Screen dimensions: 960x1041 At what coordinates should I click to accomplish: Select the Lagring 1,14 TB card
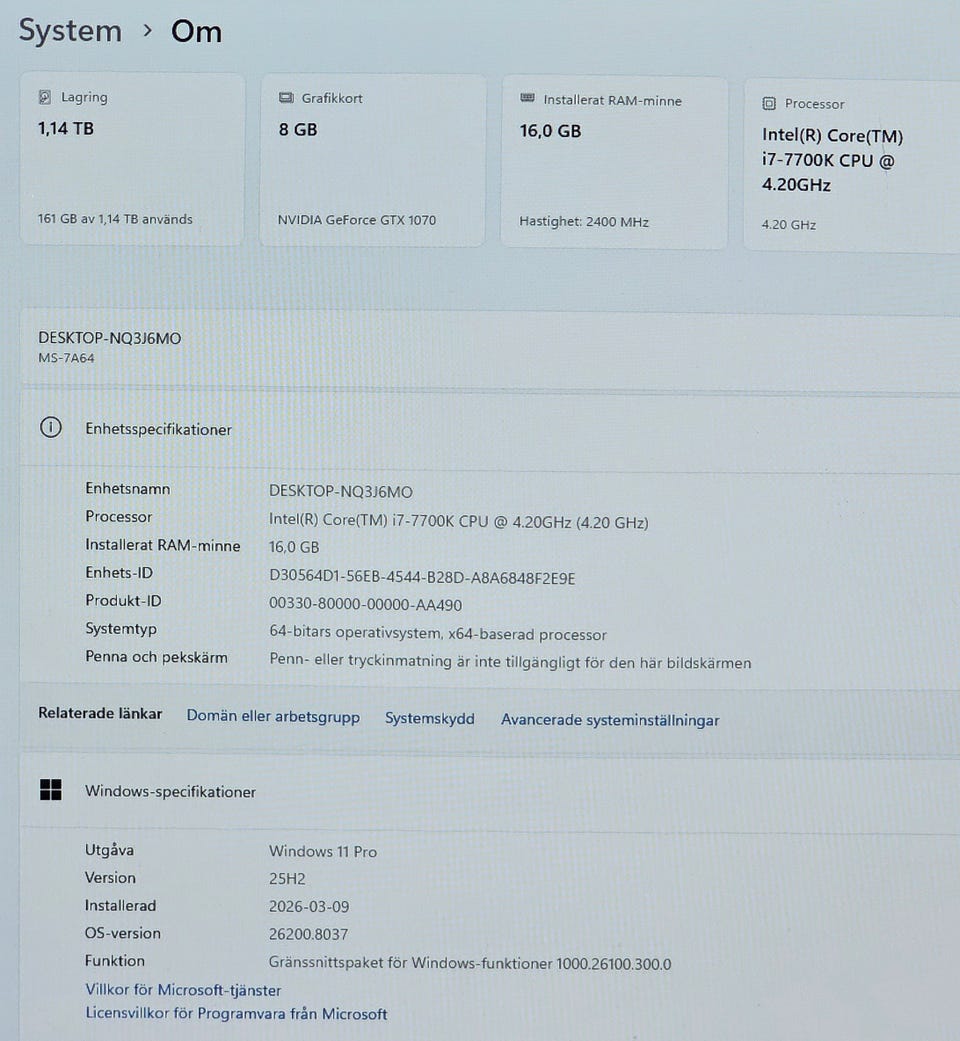pyautogui.click(x=132, y=159)
